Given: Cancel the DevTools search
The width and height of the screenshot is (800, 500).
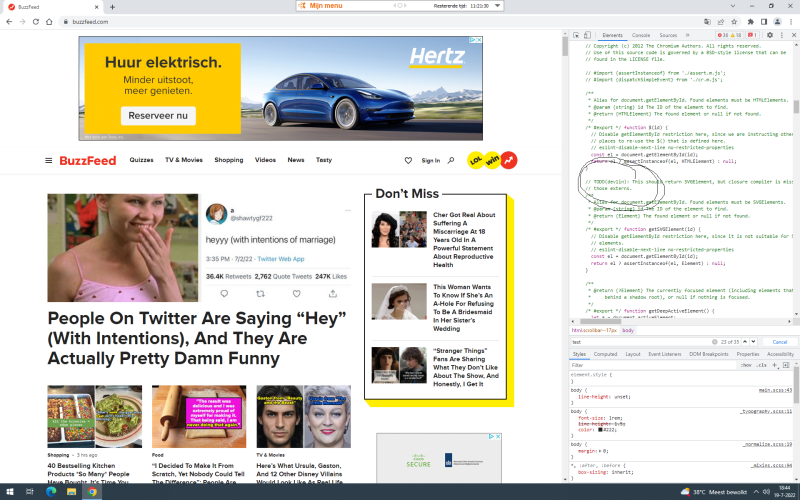Looking at the screenshot, I should pyautogui.click(x=779, y=342).
